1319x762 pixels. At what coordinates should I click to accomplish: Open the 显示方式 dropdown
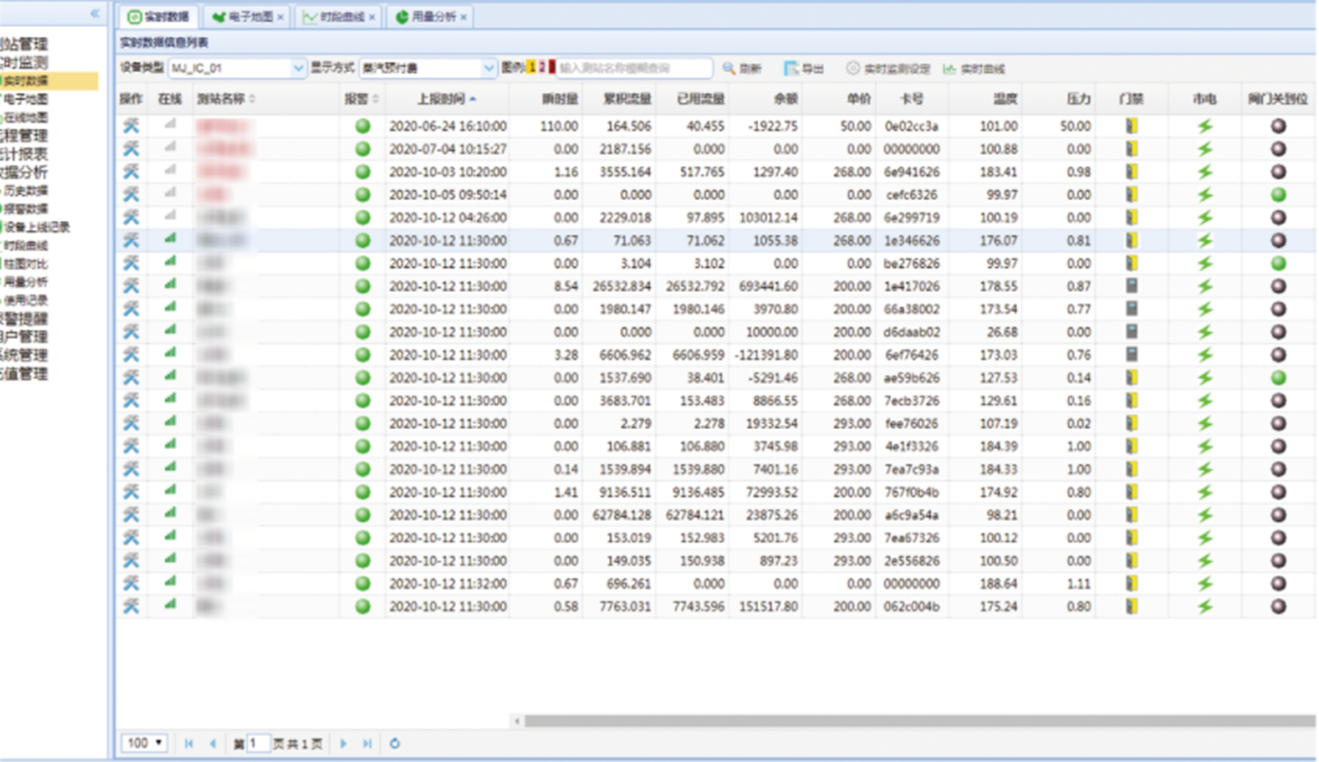(489, 68)
